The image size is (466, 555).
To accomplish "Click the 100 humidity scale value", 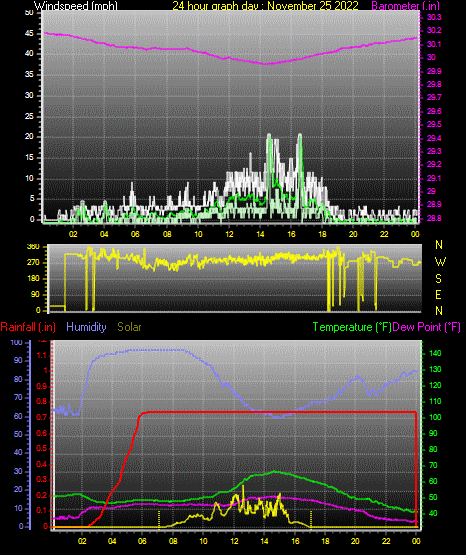I will coord(16,342).
